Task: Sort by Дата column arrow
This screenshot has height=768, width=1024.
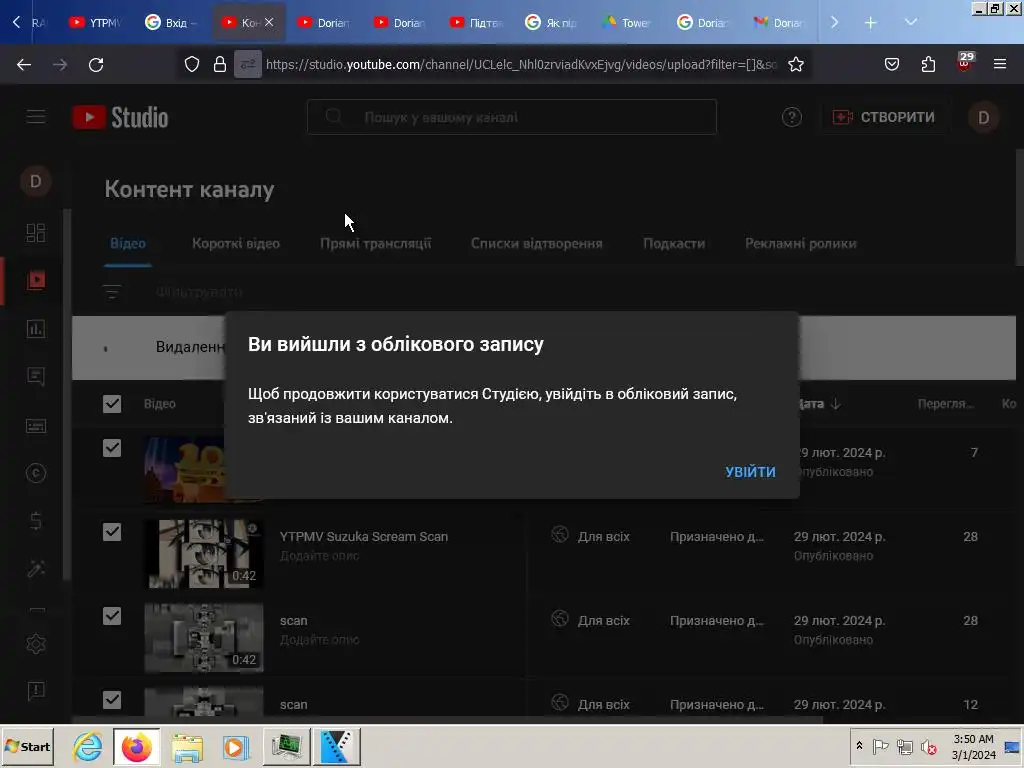Action: click(835, 404)
